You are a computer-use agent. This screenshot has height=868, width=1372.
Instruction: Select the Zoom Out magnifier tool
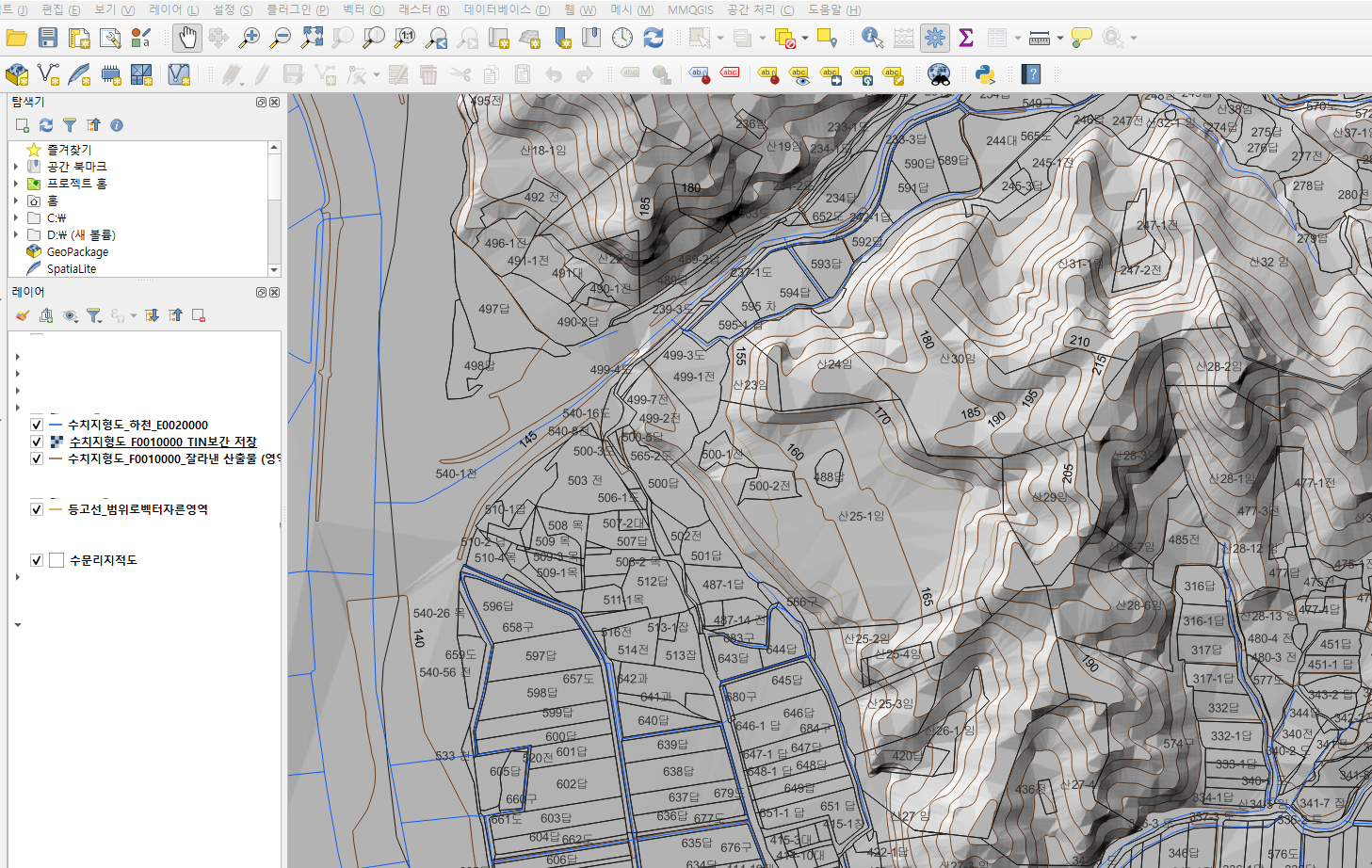[x=281, y=38]
